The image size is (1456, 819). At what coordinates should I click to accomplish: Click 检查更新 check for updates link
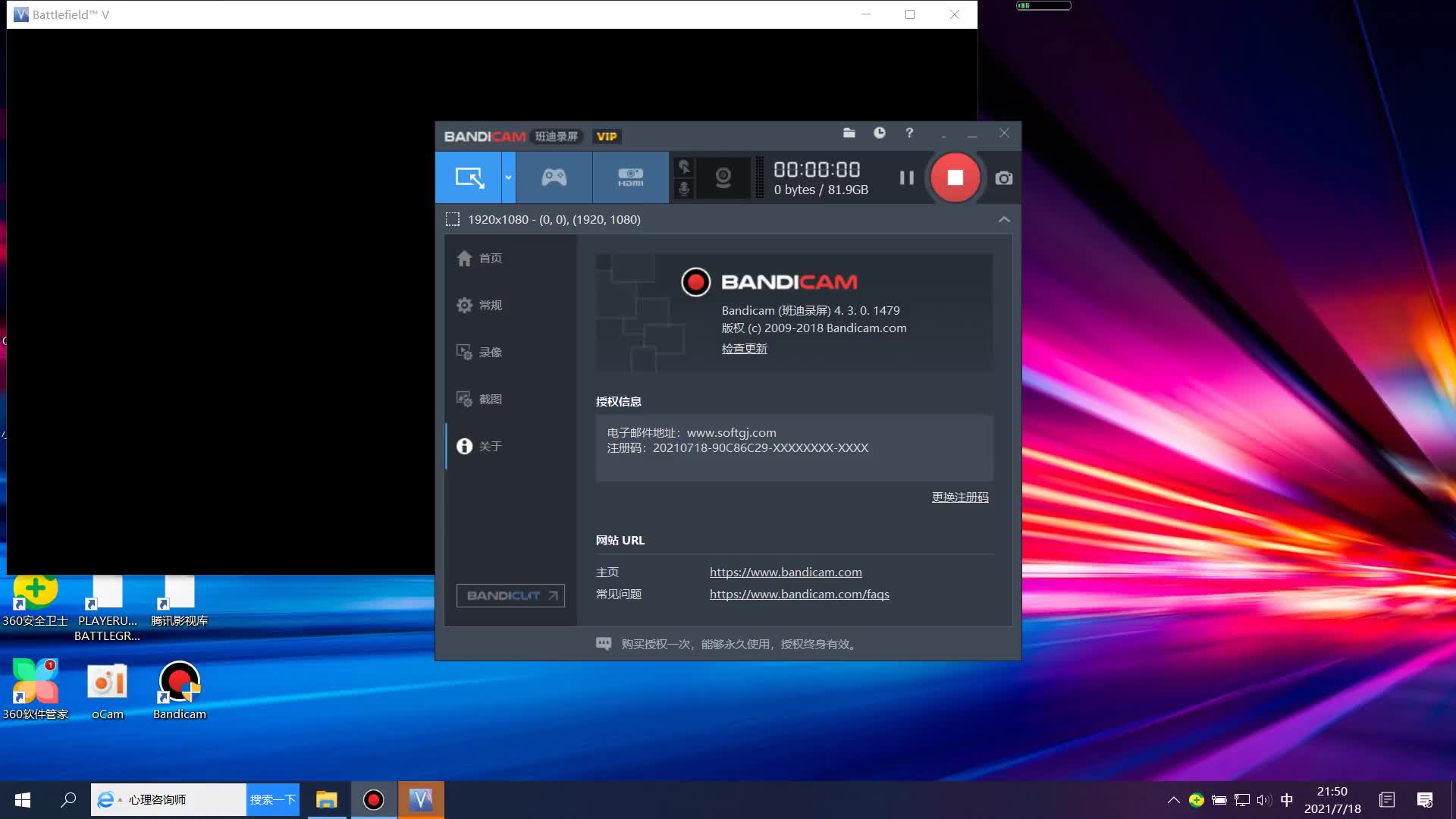coord(744,348)
